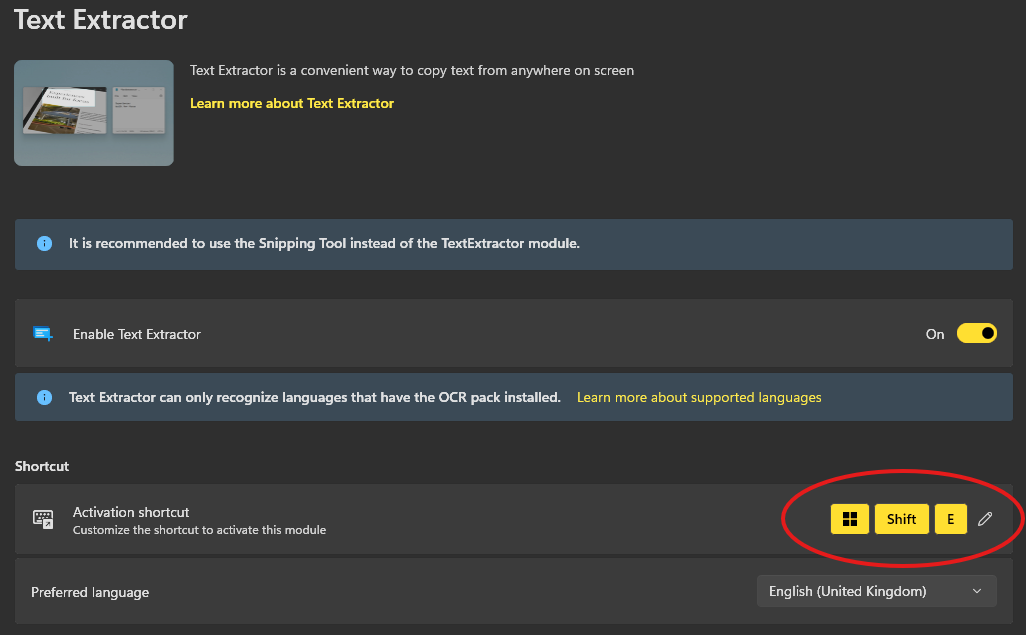Click the Shift key badge
1026x635 pixels.
pyautogui.click(x=901, y=519)
